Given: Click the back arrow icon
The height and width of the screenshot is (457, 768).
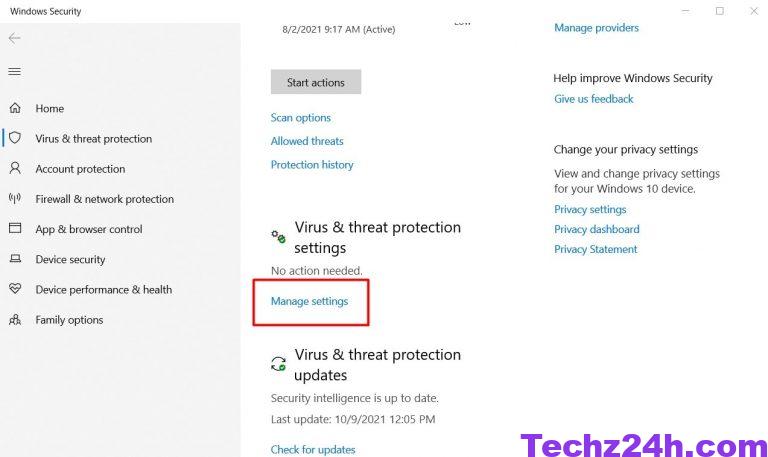Looking at the screenshot, I should [15, 38].
